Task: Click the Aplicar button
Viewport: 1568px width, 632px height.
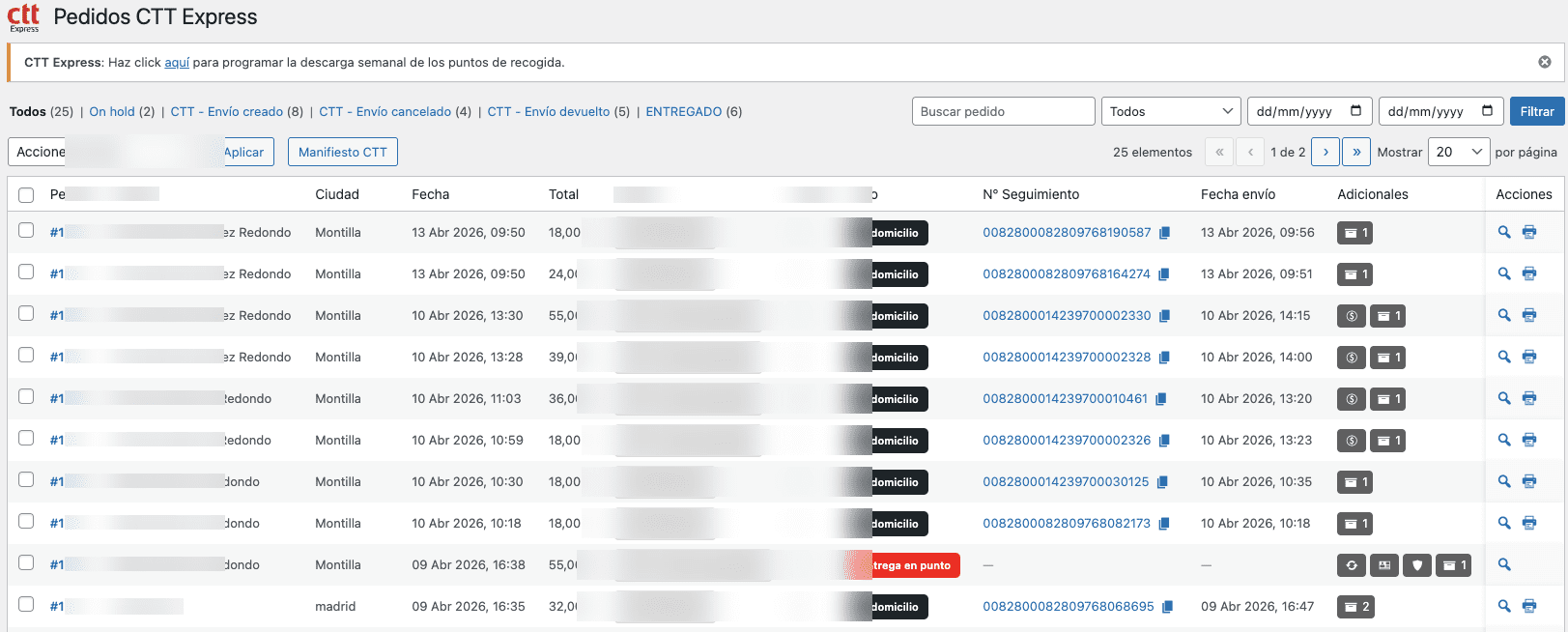Action: tap(245, 152)
